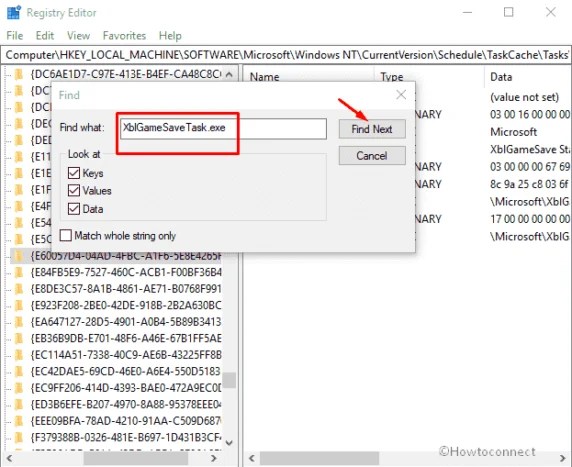
Task: Open key {EEE09BFA-78AD-4210-91AA in tree
Action: (x=126, y=421)
